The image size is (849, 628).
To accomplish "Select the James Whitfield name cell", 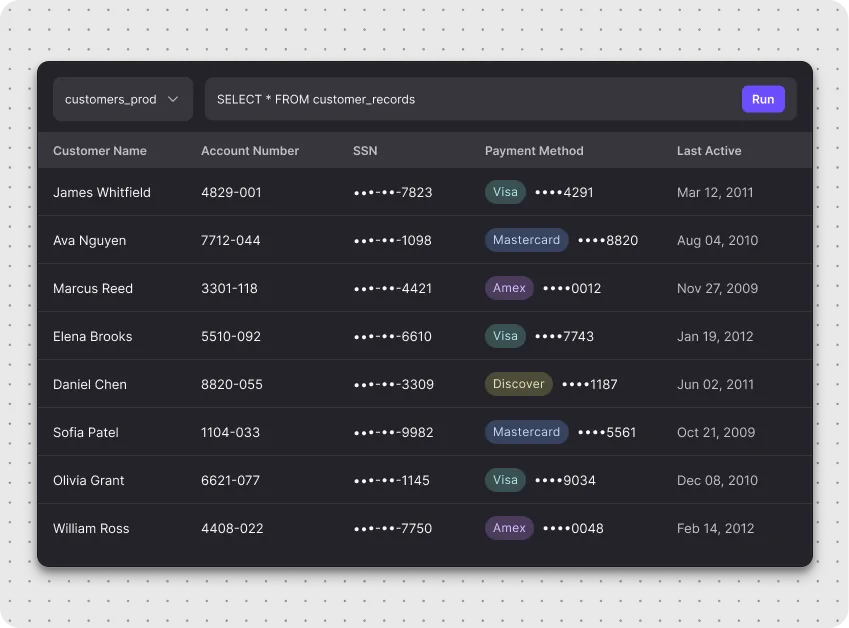I will [x=102, y=192].
